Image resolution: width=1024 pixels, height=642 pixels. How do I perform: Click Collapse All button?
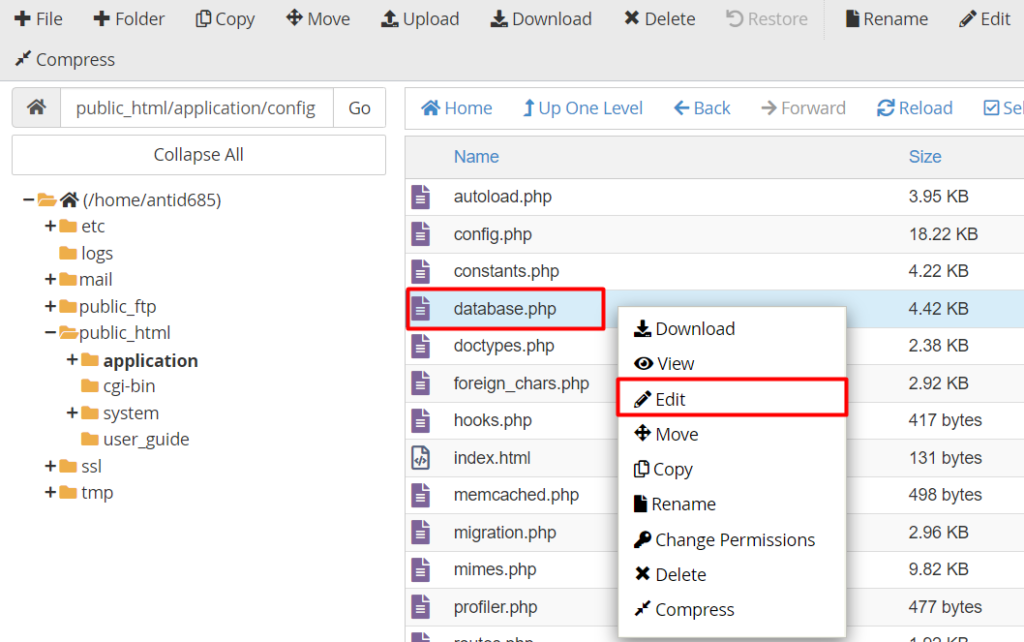click(x=199, y=155)
